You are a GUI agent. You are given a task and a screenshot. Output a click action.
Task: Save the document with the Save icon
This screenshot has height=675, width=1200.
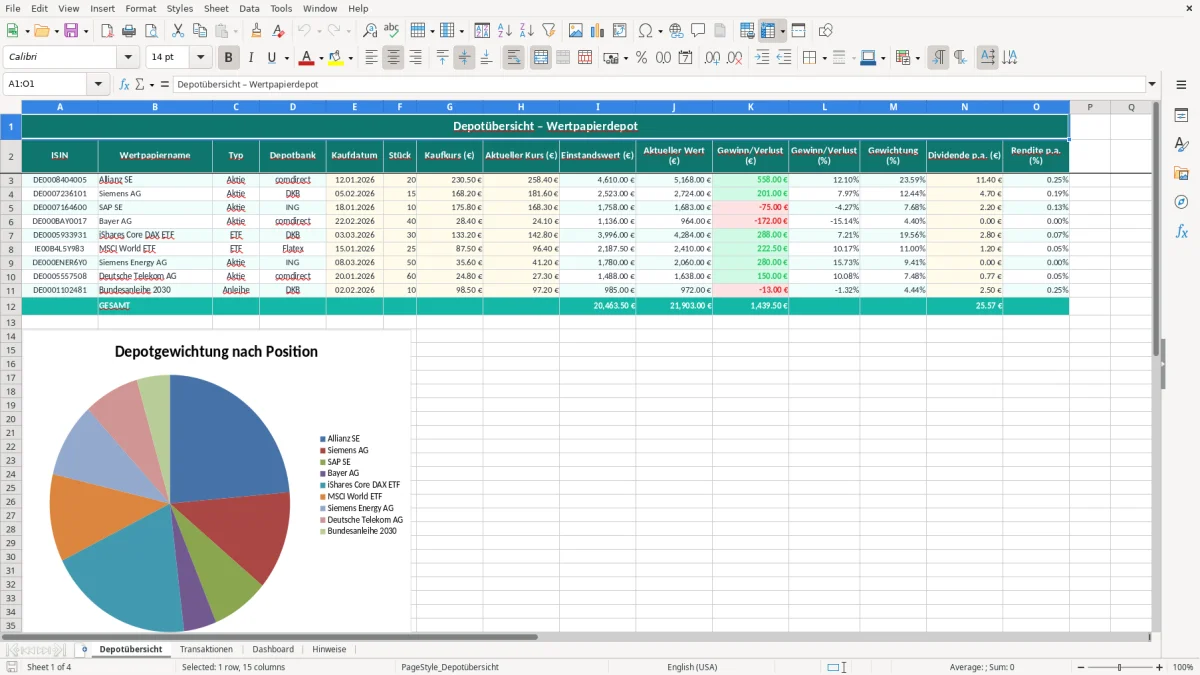click(x=71, y=31)
